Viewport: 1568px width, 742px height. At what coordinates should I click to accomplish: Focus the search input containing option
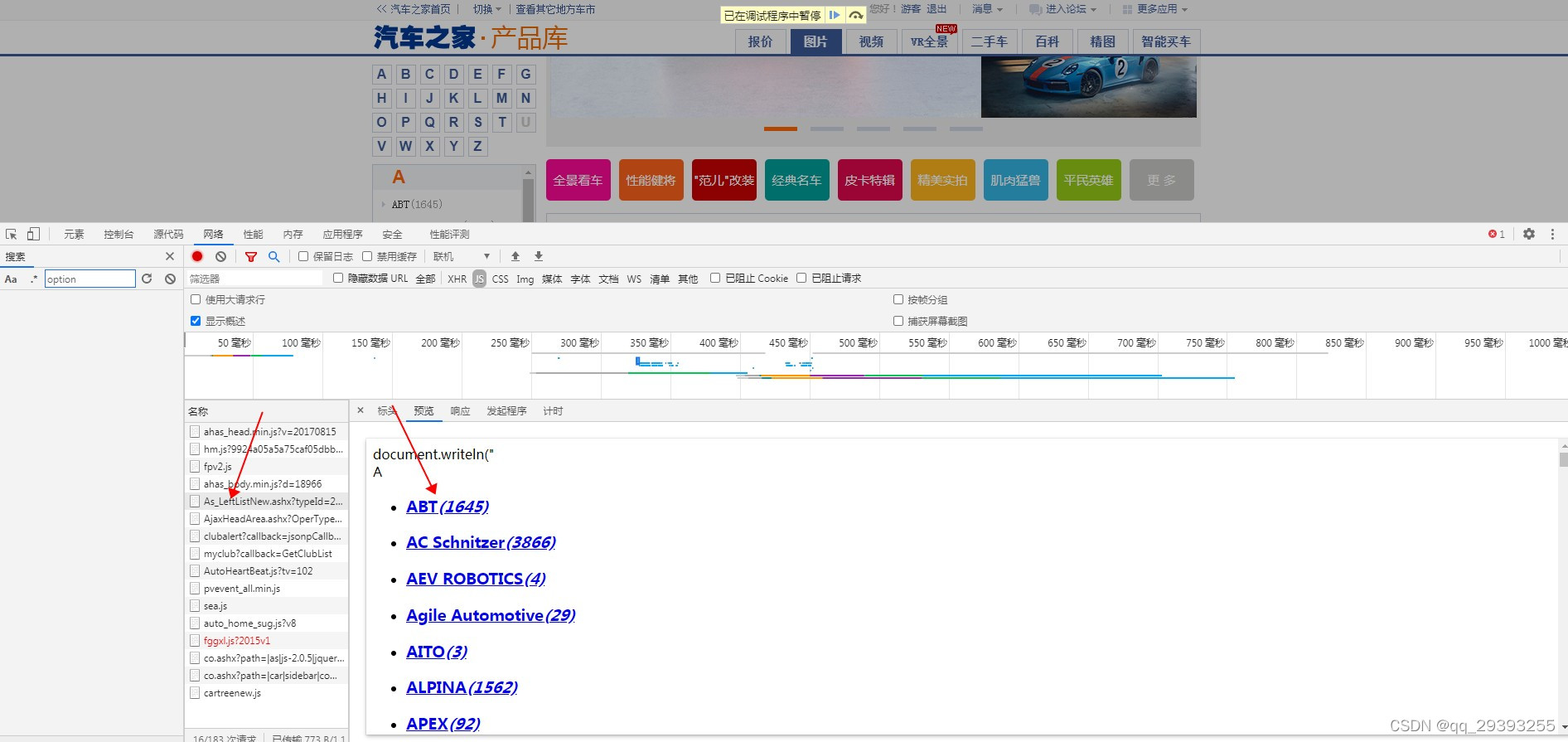90,279
